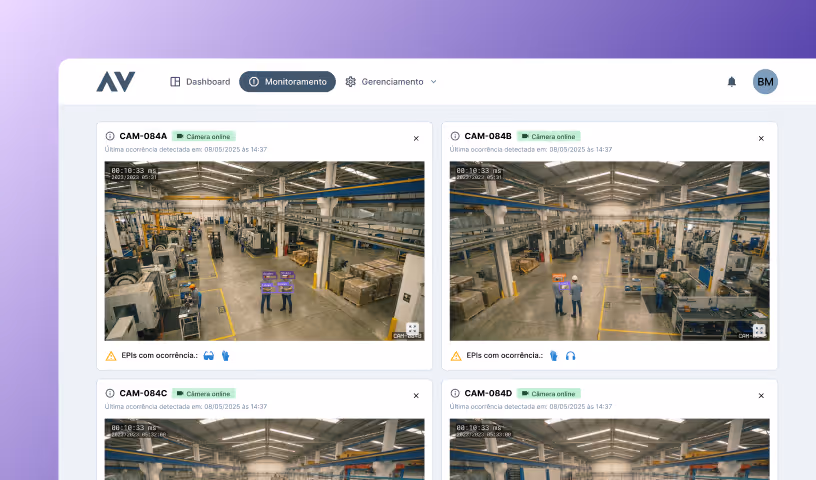Image resolution: width=816 pixels, height=480 pixels.
Task: Click CAM-084D Câmera online badge
Action: pyautogui.click(x=549, y=394)
